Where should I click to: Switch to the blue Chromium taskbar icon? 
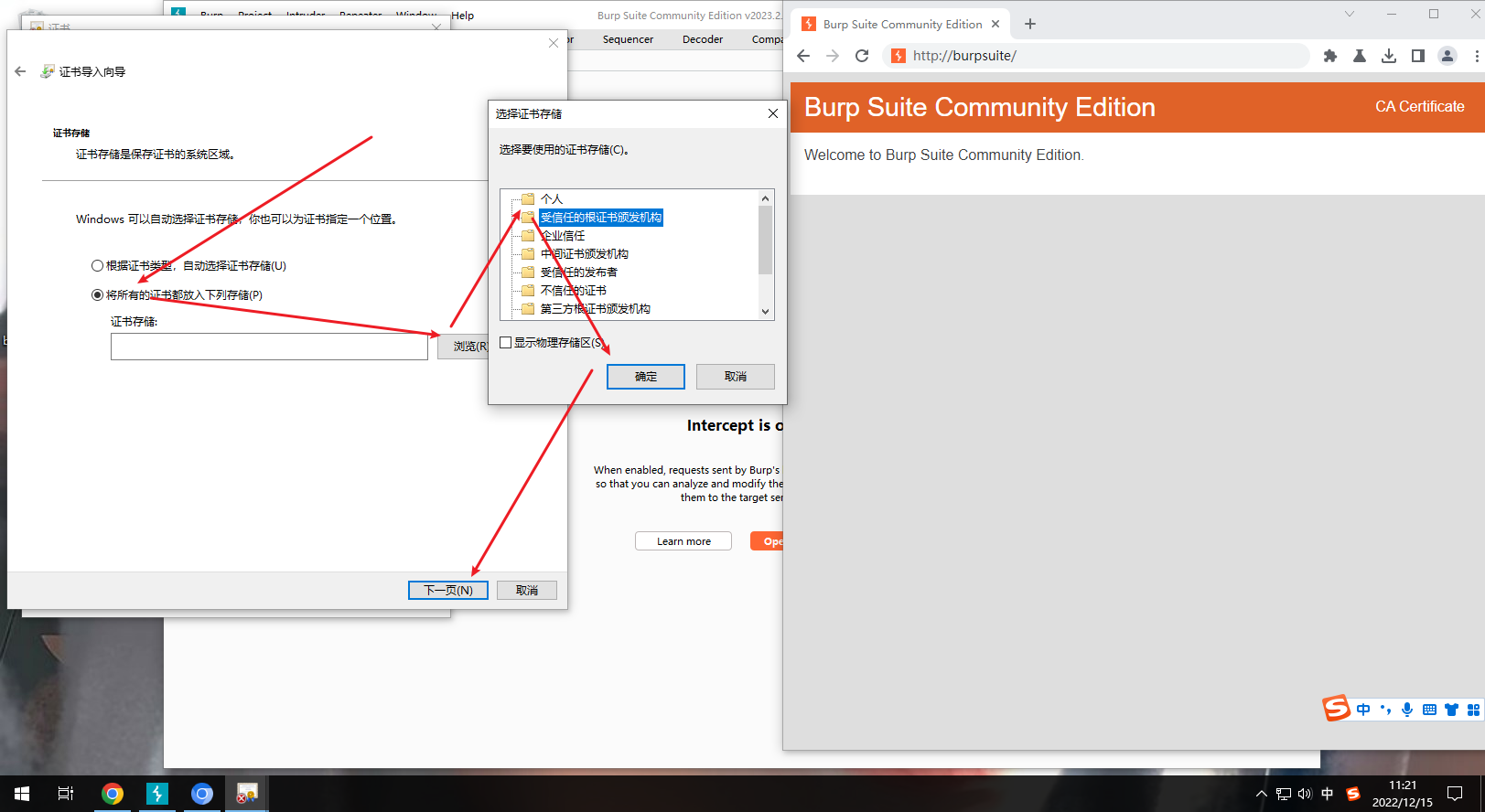tap(202, 794)
